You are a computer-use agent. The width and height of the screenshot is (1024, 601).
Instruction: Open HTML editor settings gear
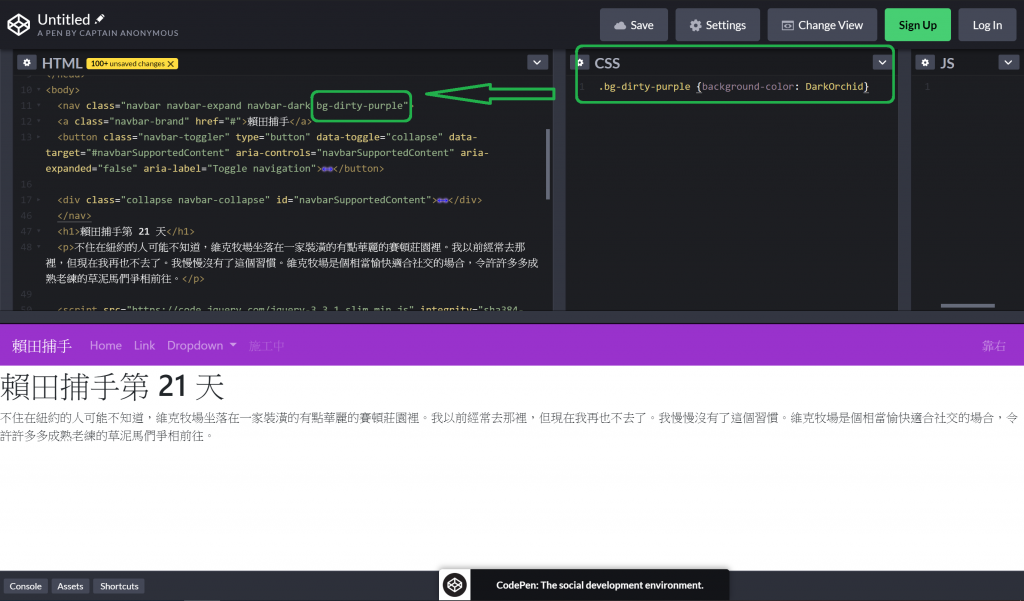click(x=27, y=63)
